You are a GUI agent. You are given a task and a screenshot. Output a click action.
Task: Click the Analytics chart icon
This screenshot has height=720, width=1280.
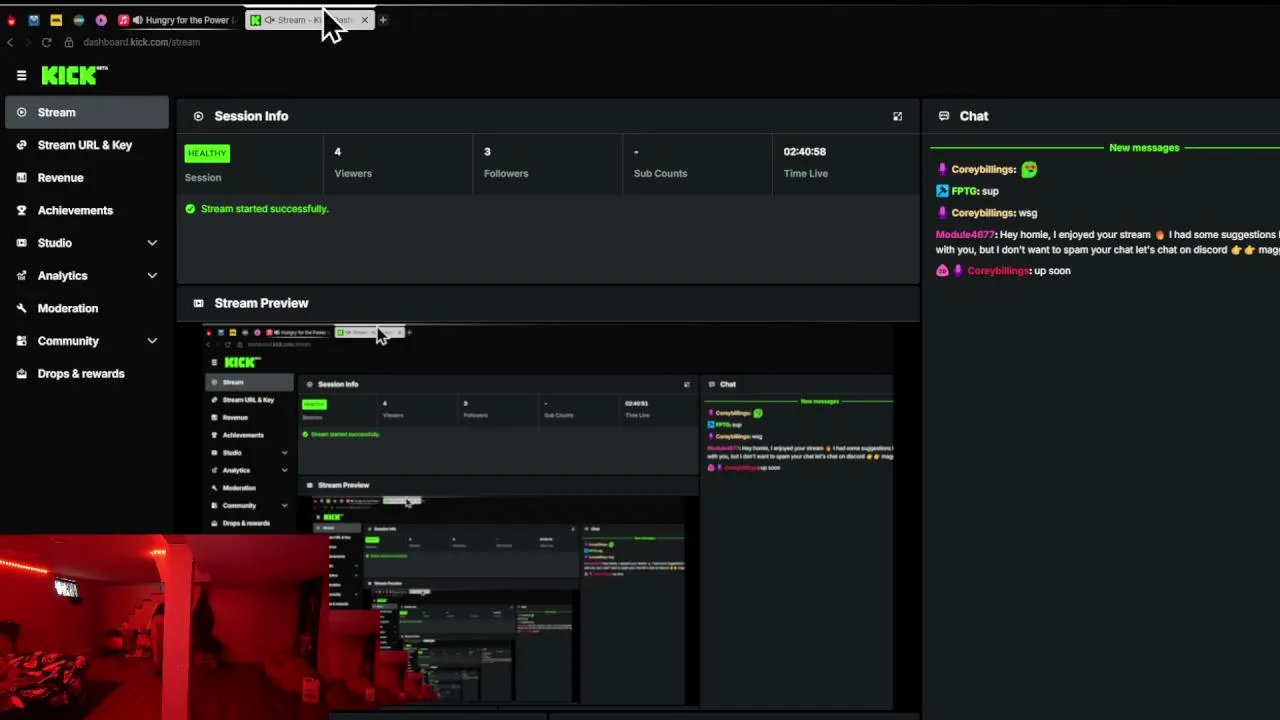(x=21, y=276)
